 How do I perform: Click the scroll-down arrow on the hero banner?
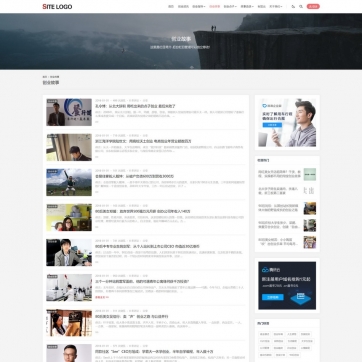(192, 67)
